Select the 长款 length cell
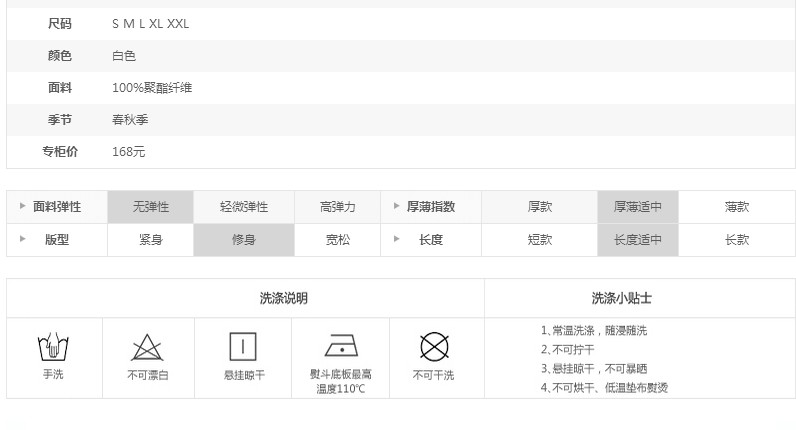The image size is (796, 430). pos(737,240)
